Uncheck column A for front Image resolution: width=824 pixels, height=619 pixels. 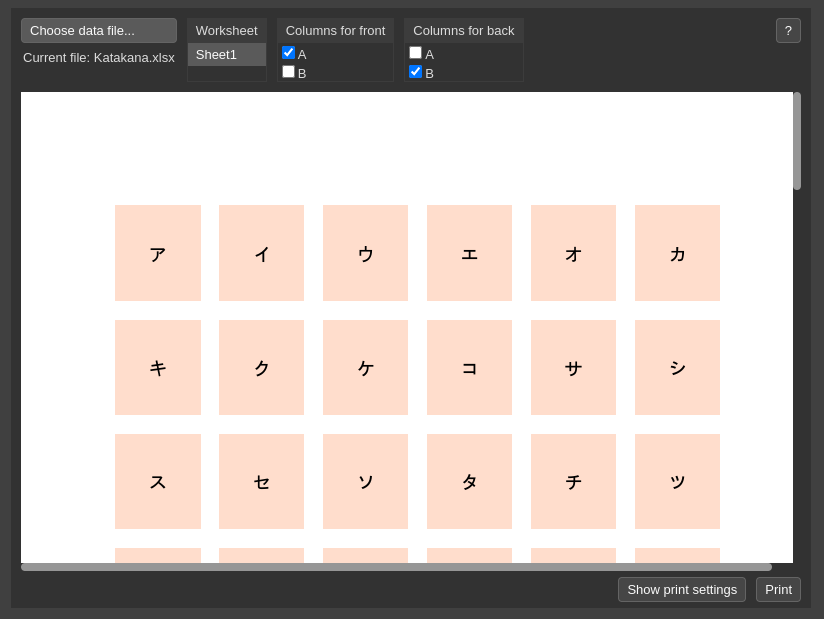[289, 53]
